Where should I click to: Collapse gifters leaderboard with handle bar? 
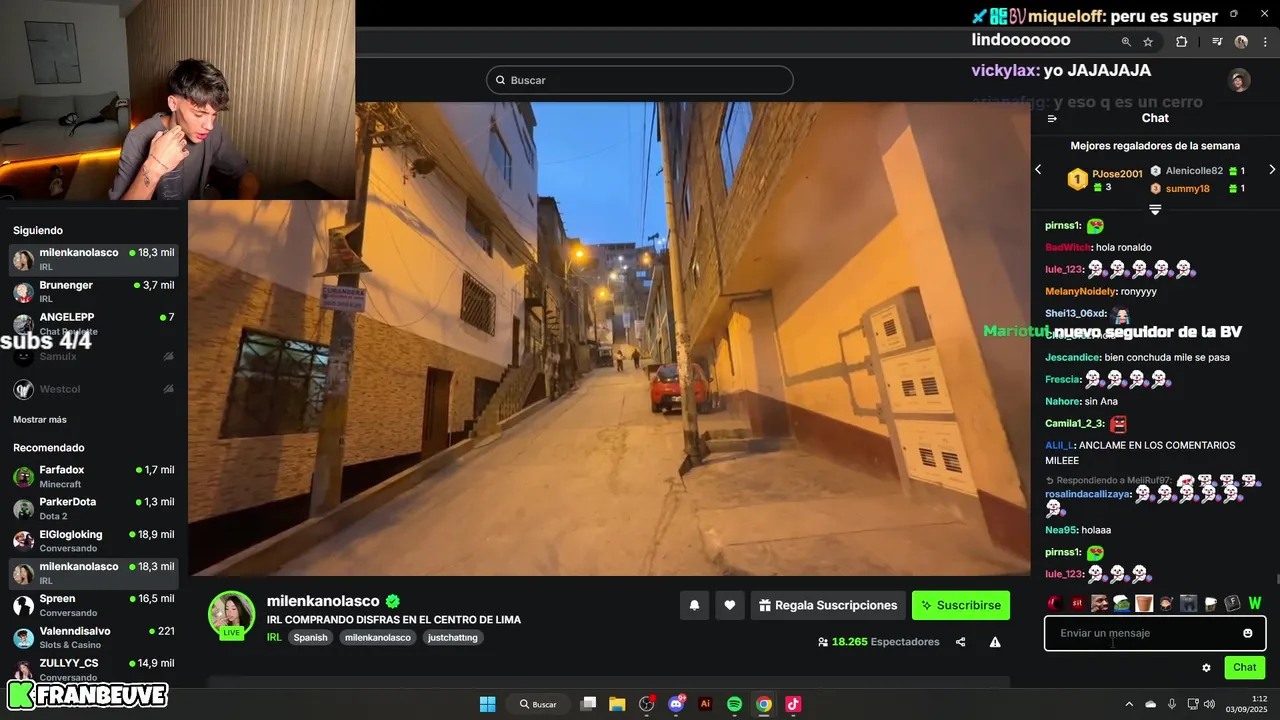click(1155, 210)
